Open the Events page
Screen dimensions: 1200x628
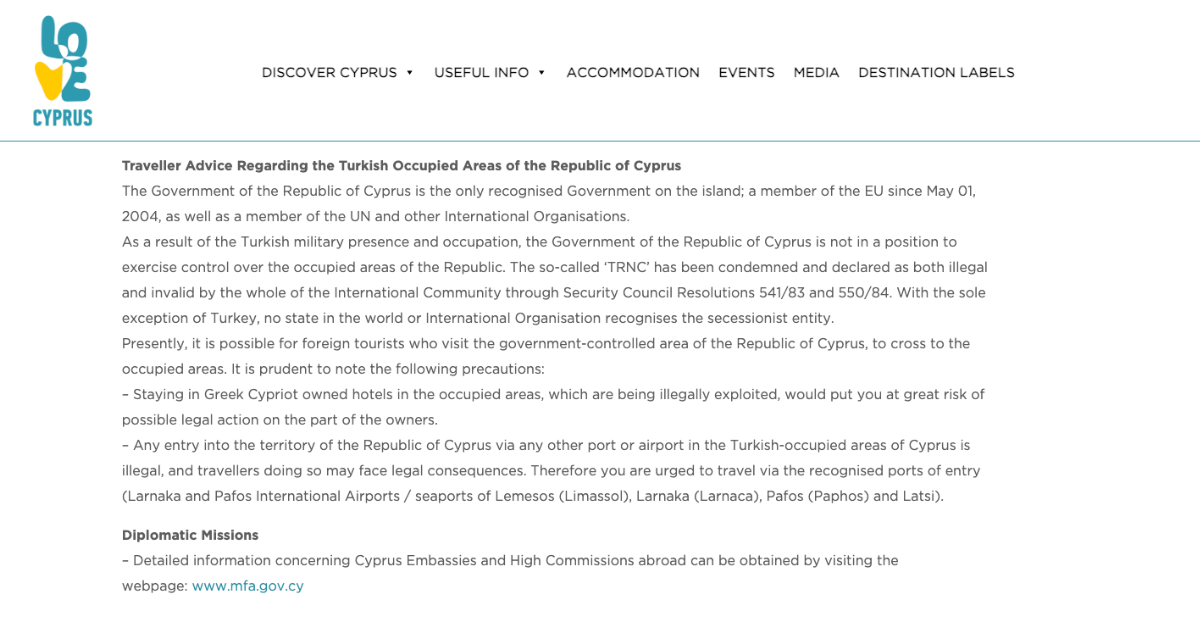click(x=746, y=73)
